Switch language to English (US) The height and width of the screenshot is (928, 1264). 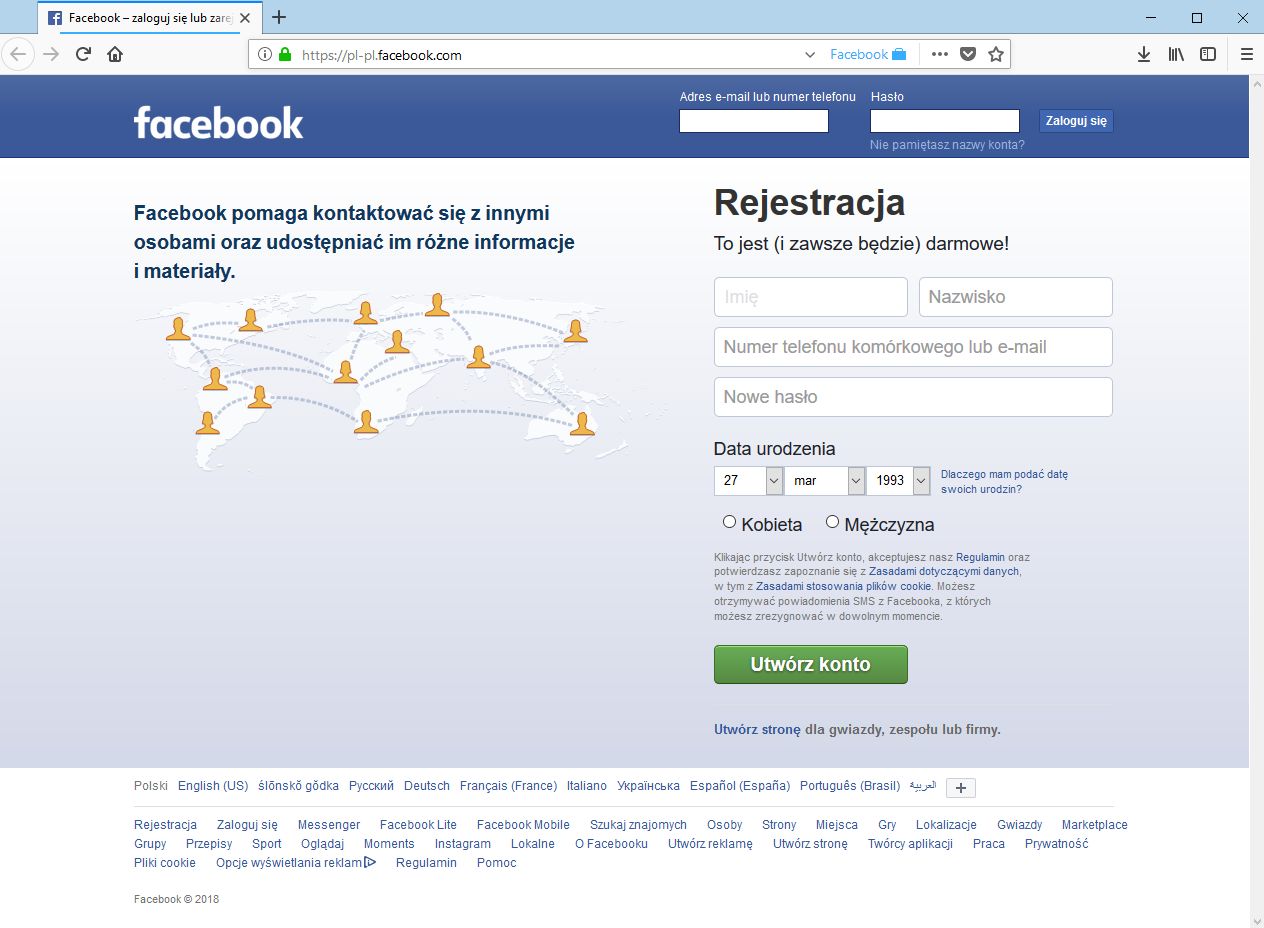(213, 786)
